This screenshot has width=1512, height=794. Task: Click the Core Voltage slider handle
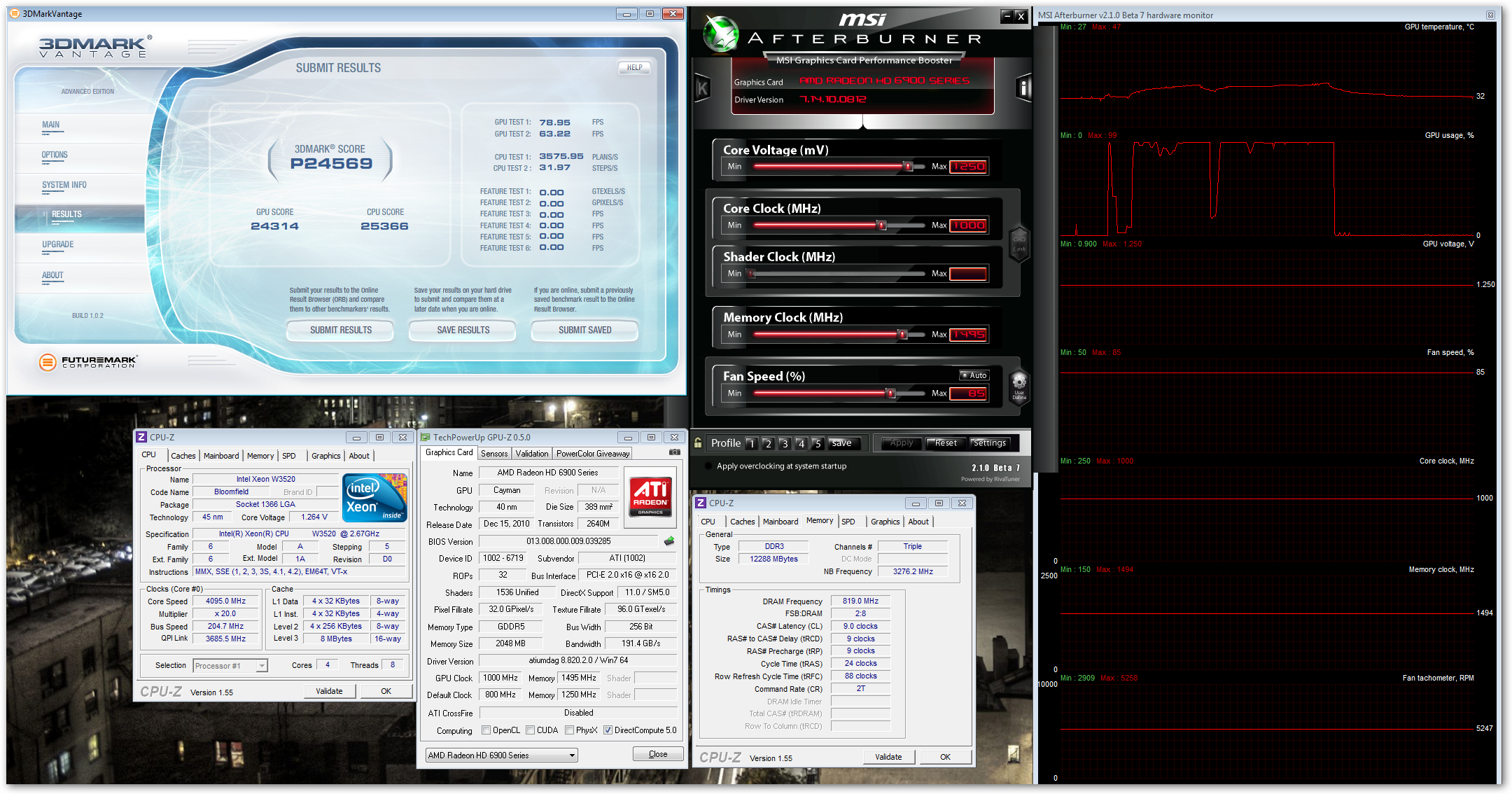[x=908, y=167]
